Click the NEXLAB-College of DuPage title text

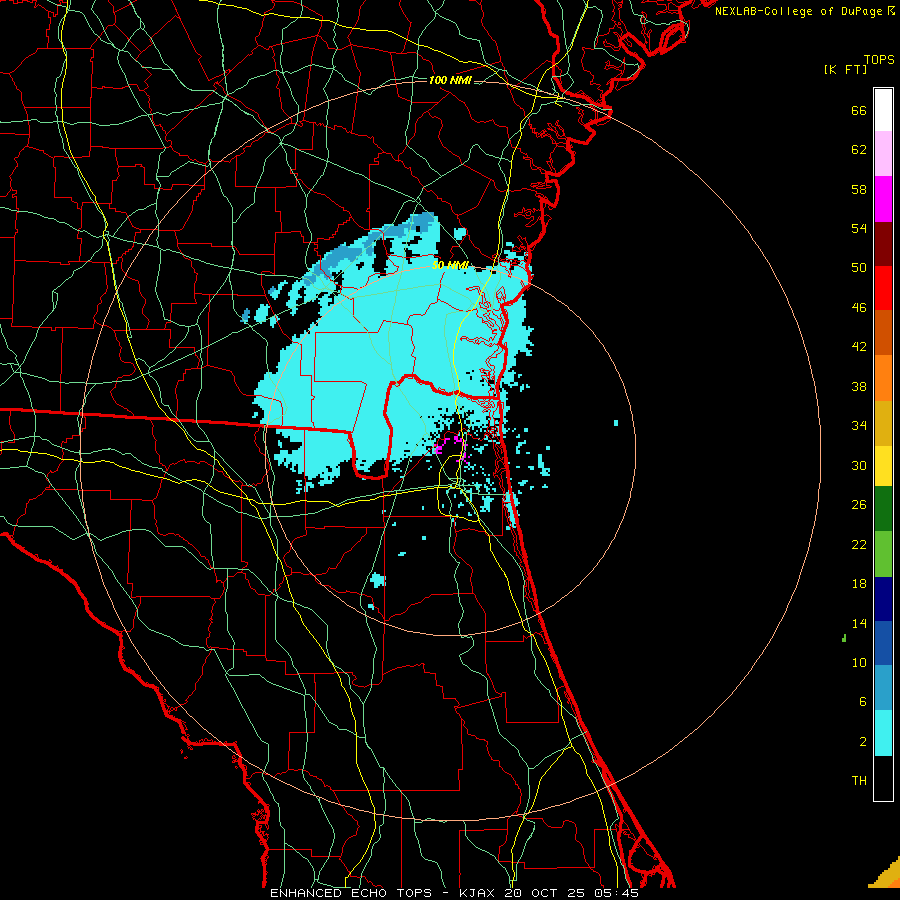tap(800, 11)
